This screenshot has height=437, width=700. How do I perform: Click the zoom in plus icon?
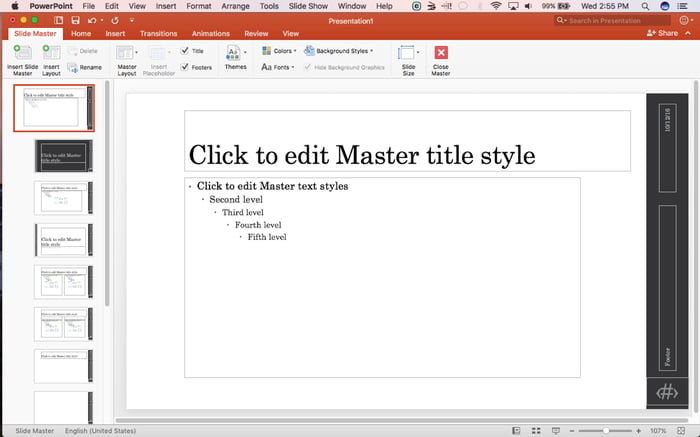coord(638,431)
